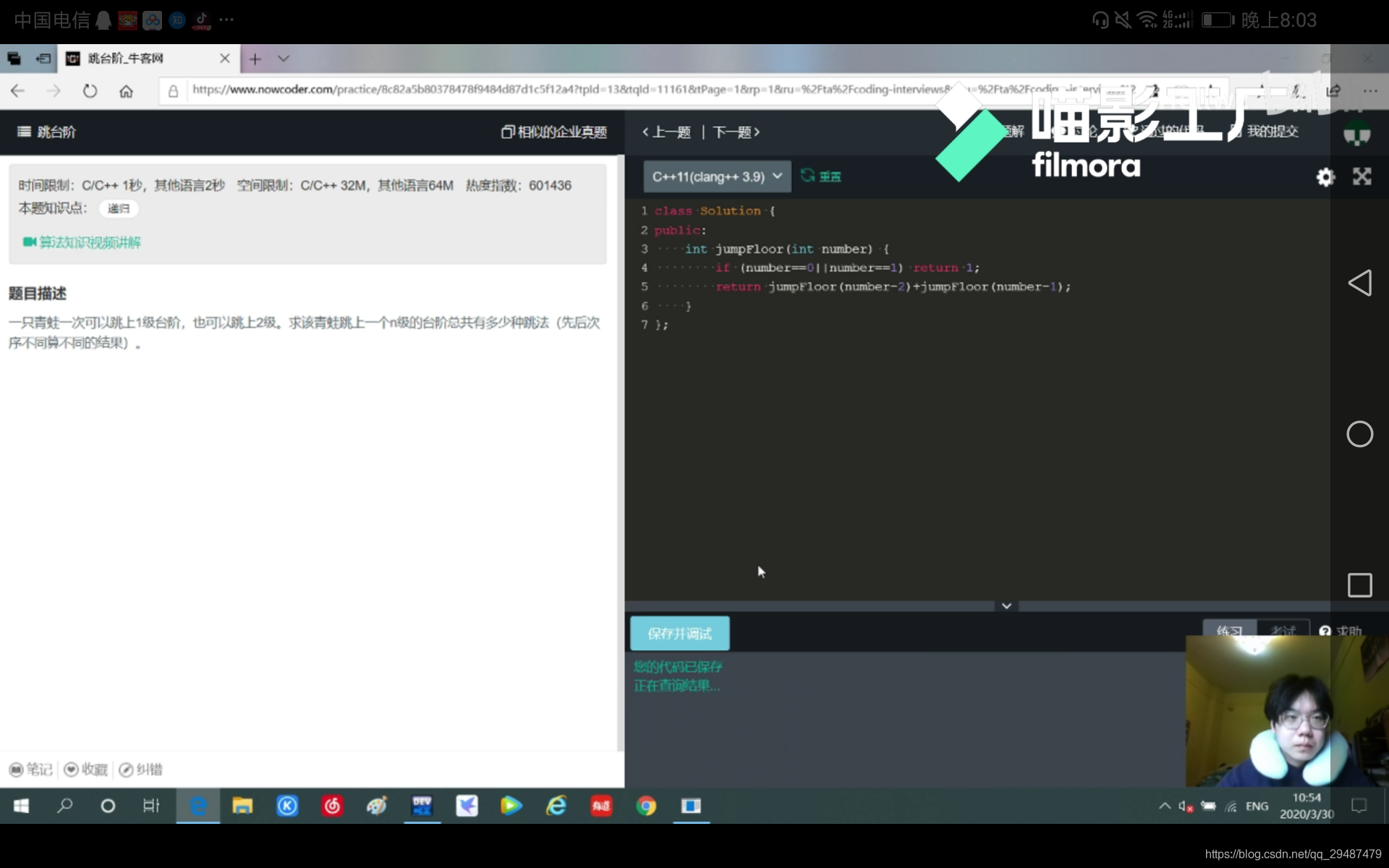Open Dev-C++ from taskbar
1389x868 pixels.
coord(422,806)
